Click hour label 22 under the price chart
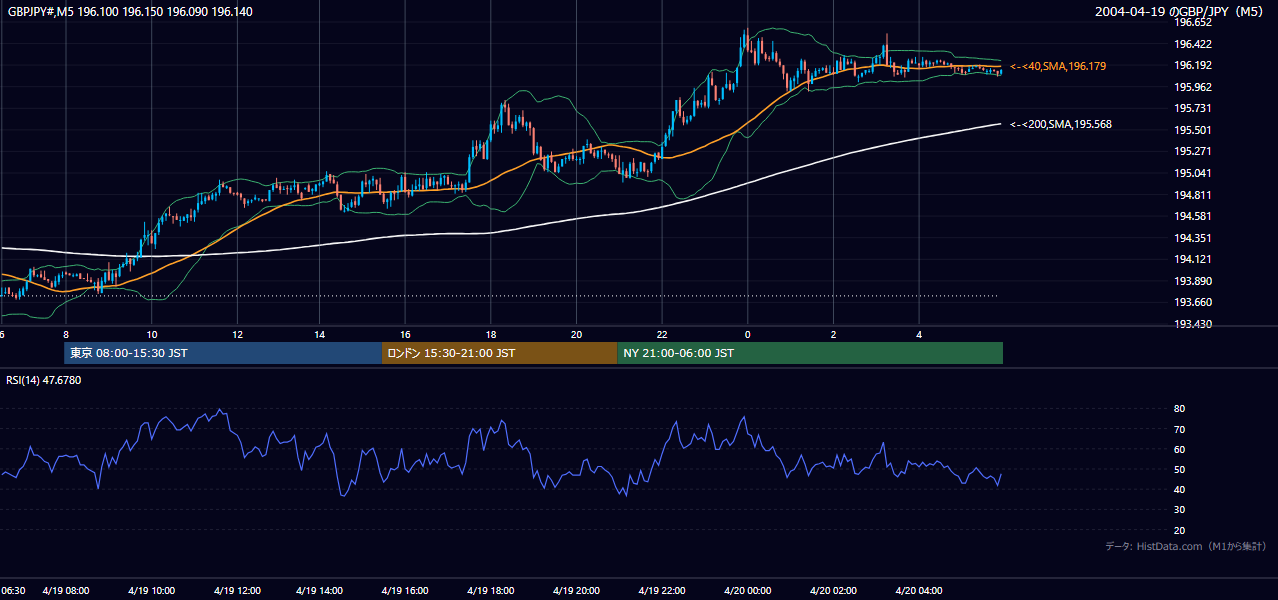Screen dimensions: 1278x600 (662, 334)
